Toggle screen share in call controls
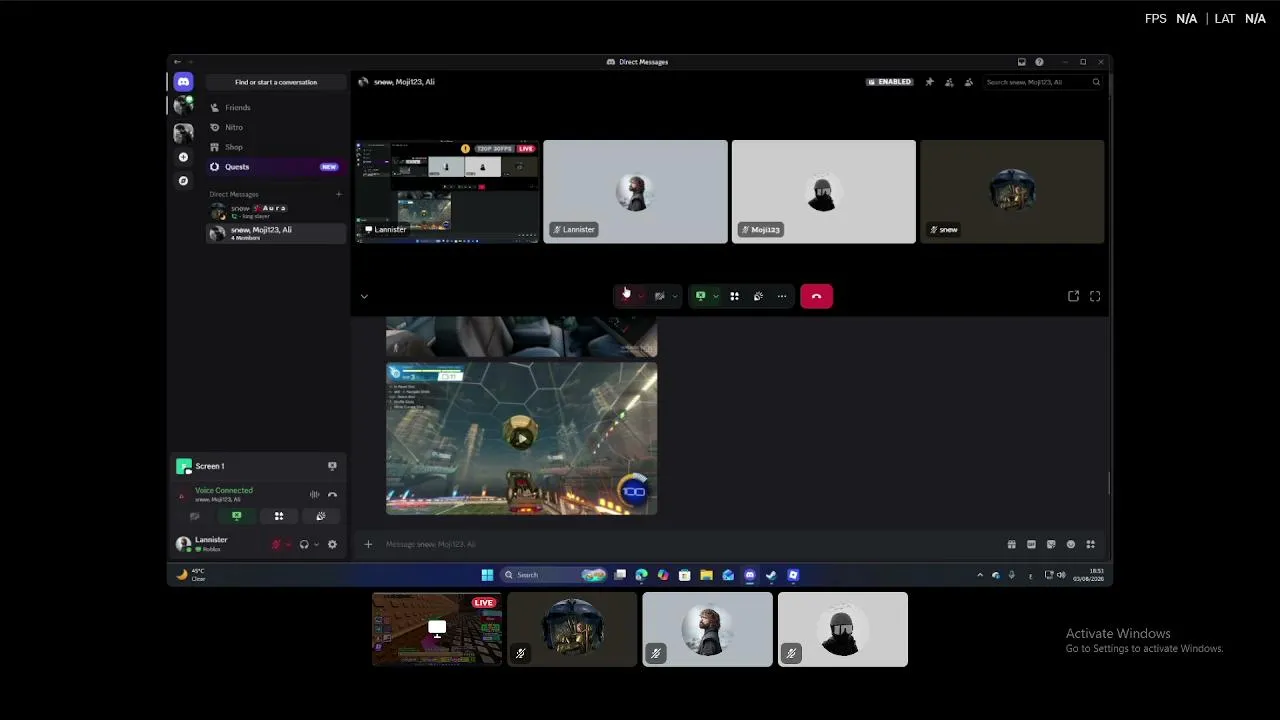 click(700, 296)
